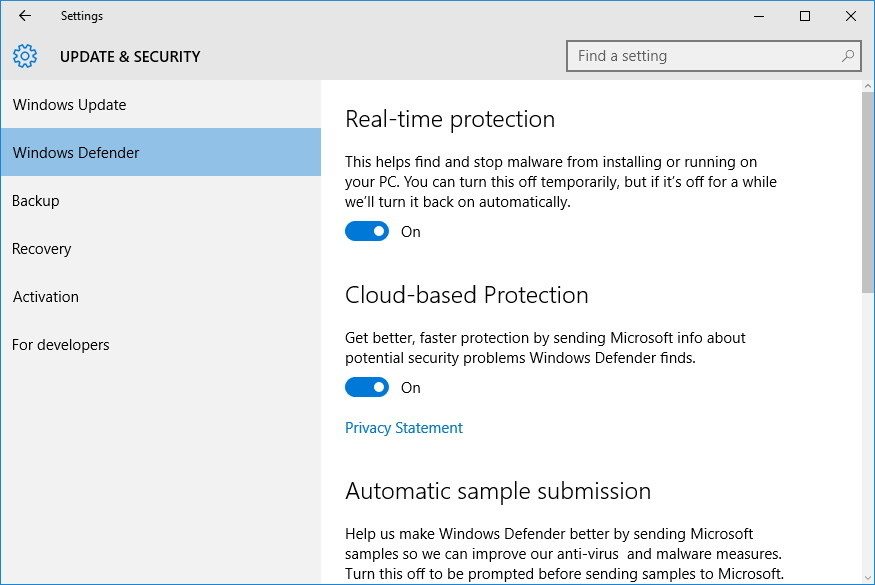
Task: Maximize the Settings window
Action: (803, 16)
